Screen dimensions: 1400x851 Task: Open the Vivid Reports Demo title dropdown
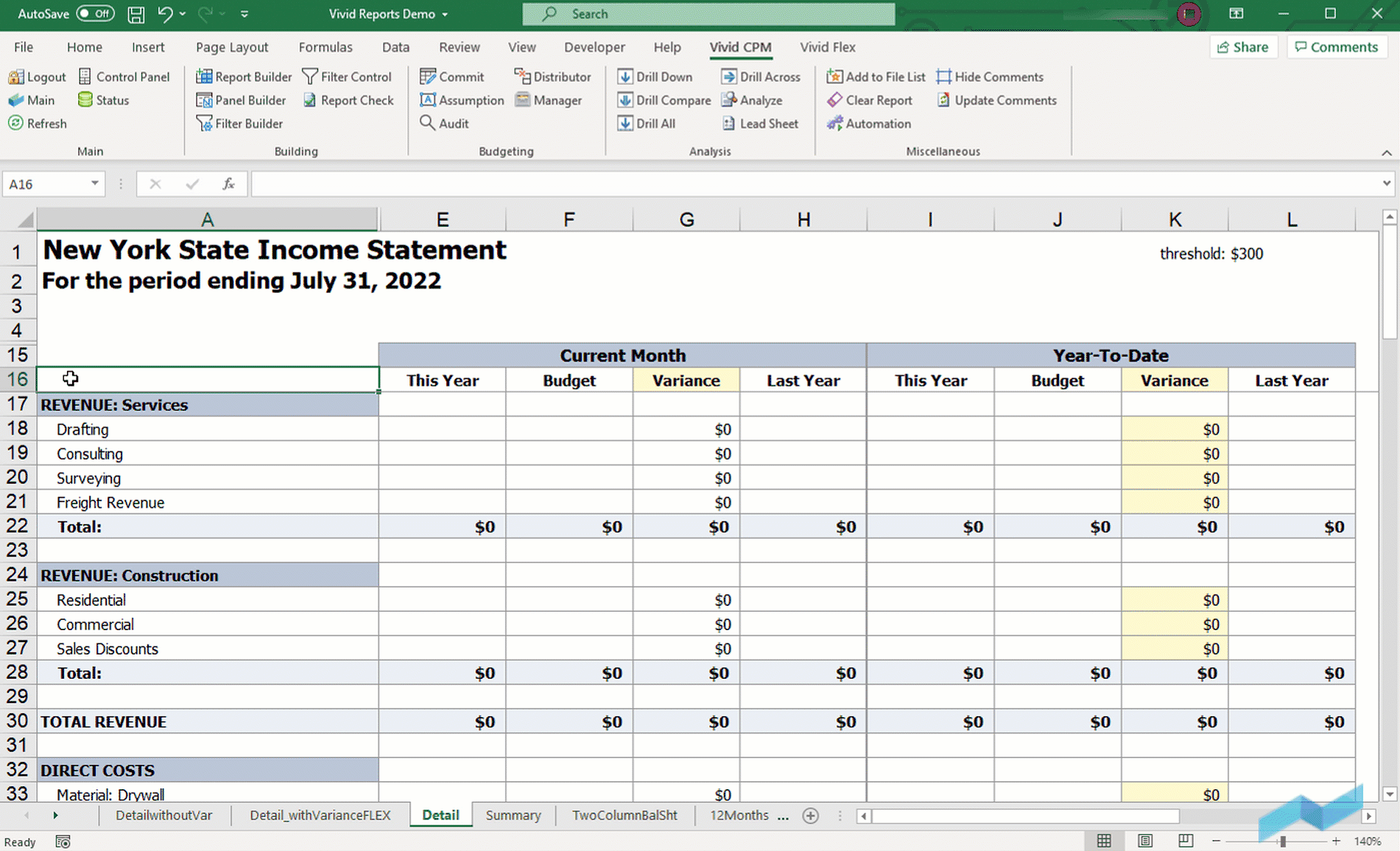[x=443, y=13]
